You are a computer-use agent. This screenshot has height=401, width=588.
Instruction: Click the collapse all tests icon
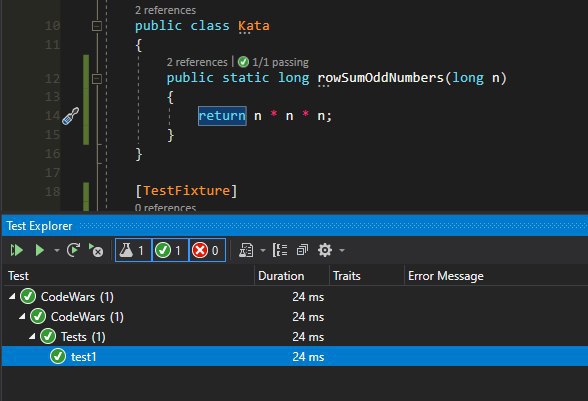tap(302, 250)
